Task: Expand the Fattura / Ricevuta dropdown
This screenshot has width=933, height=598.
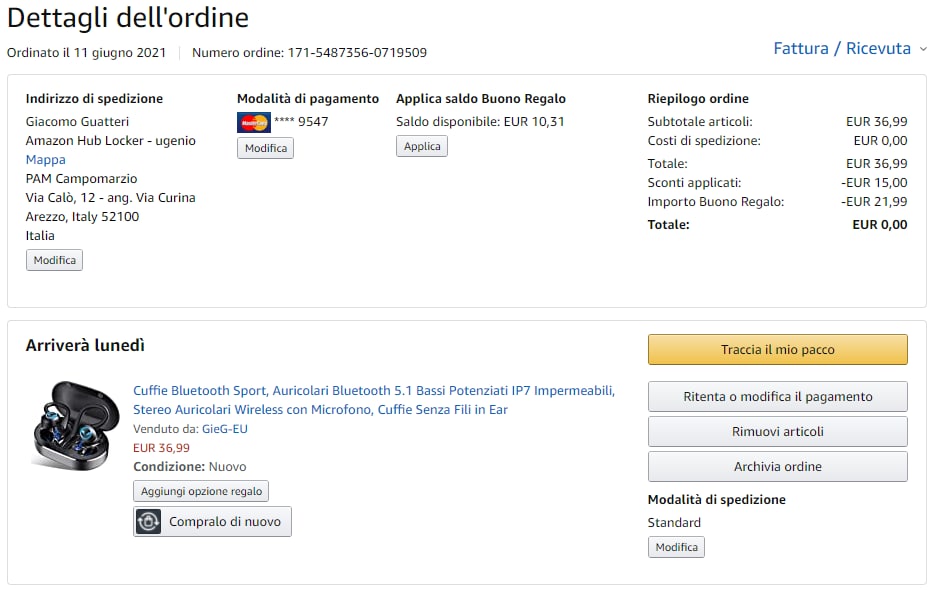Action: (842, 48)
